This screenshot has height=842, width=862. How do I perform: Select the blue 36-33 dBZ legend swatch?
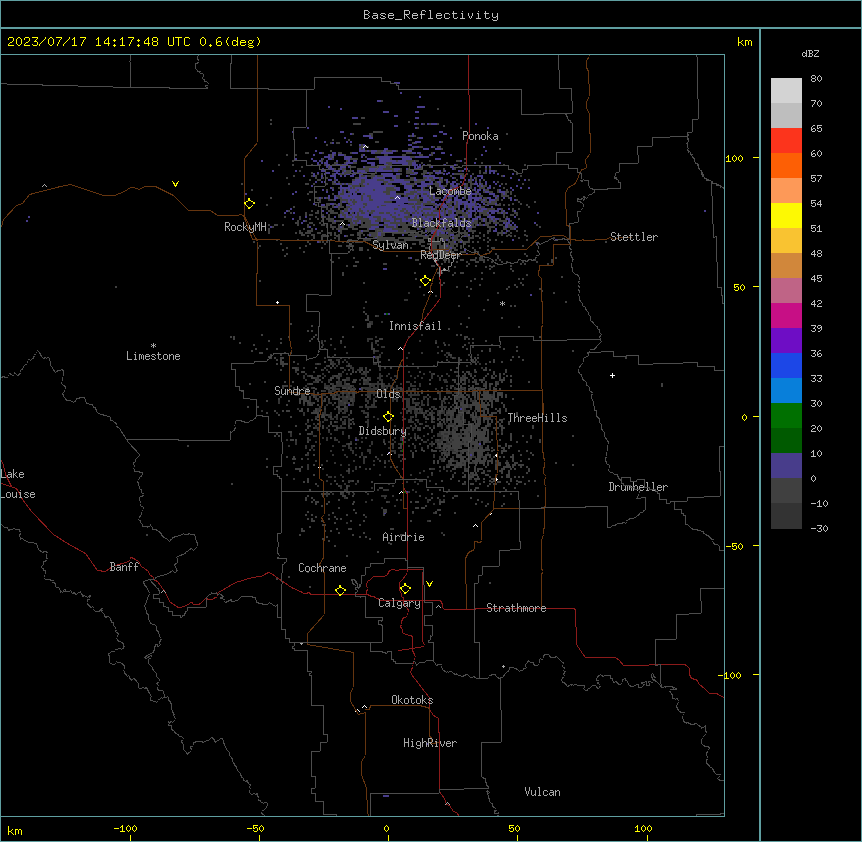coord(786,365)
